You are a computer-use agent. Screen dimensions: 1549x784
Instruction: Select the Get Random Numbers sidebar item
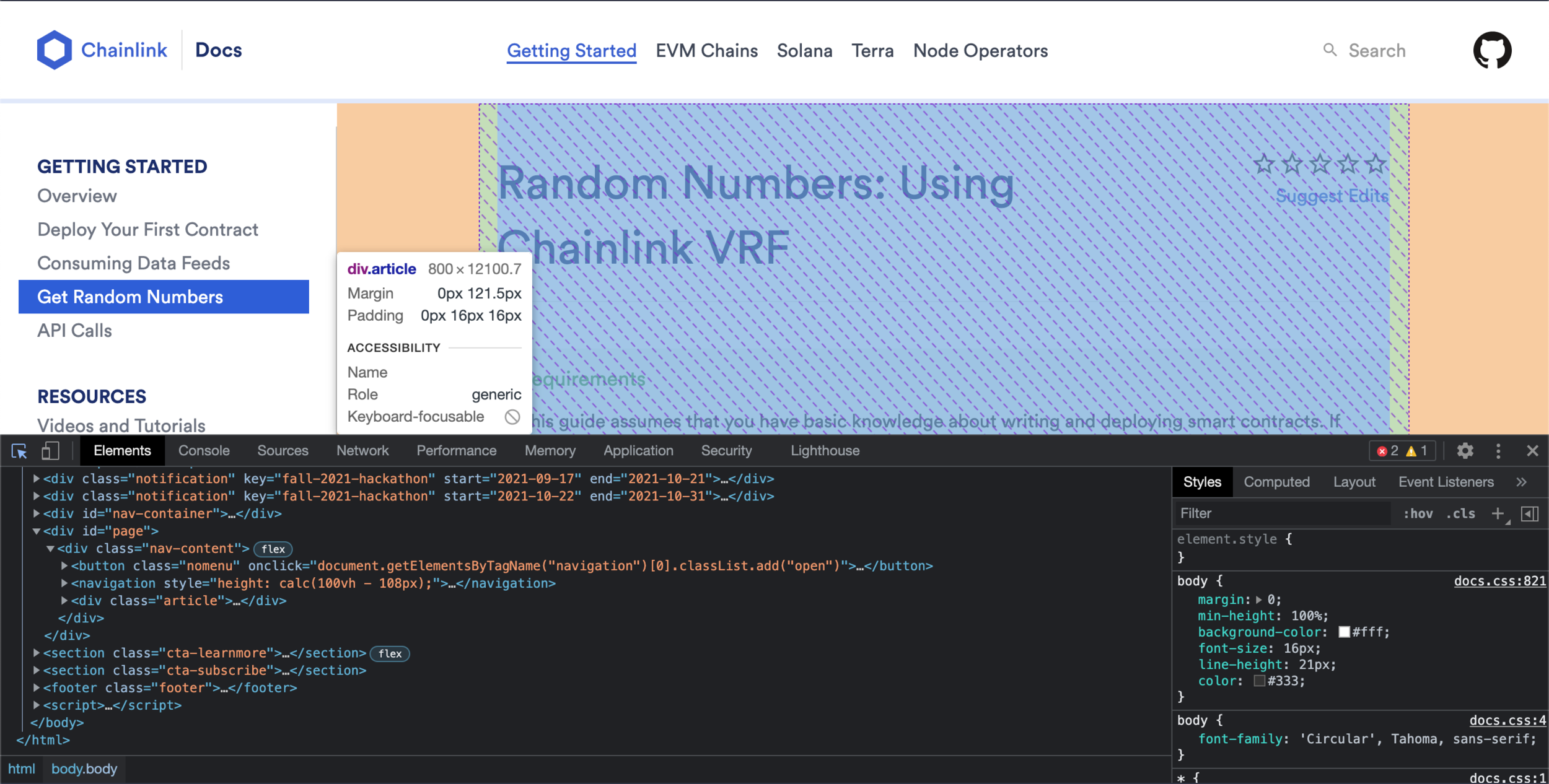pos(164,297)
